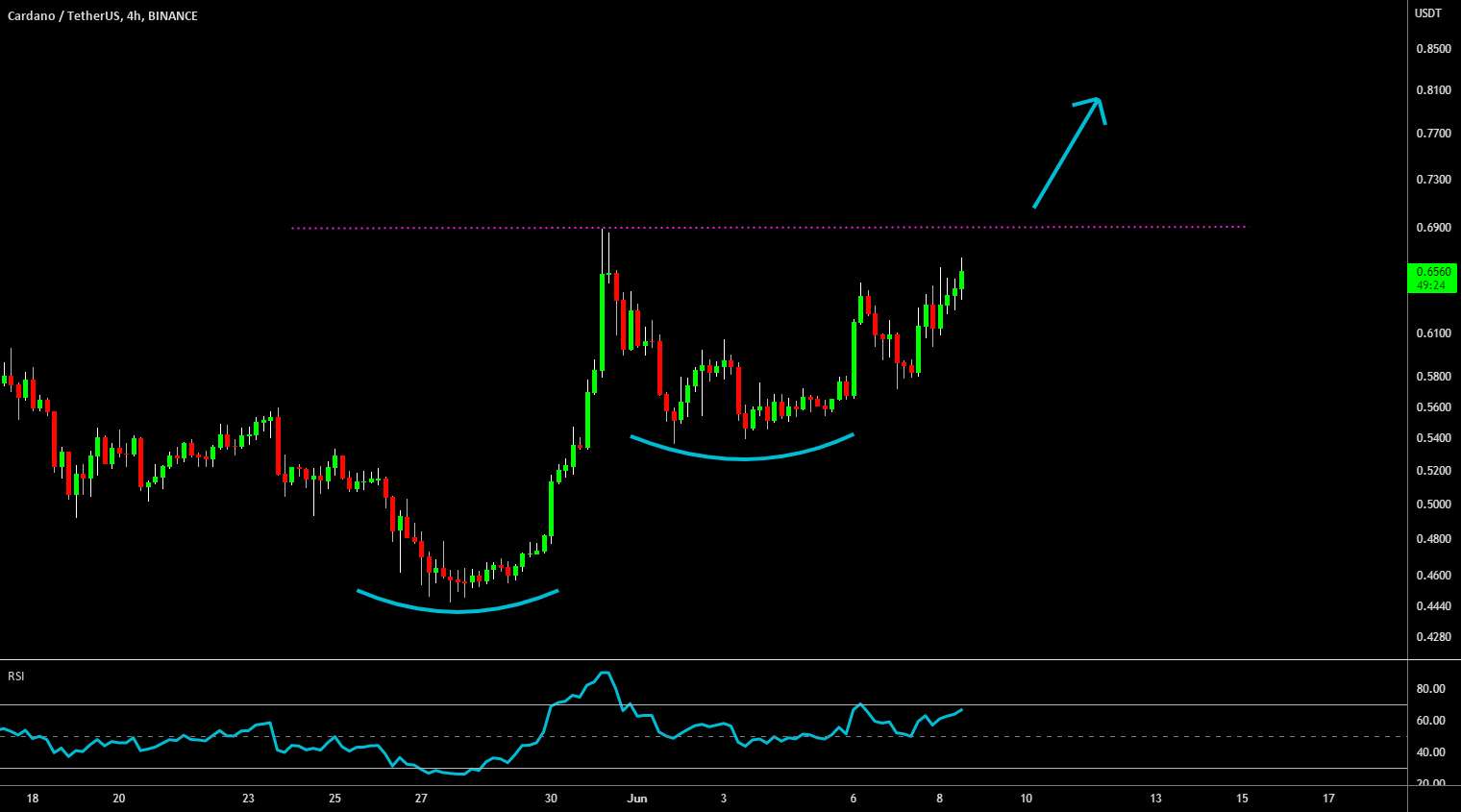This screenshot has width=1461, height=812.
Task: Click the 0.5800 price scale value
Action: [1432, 376]
